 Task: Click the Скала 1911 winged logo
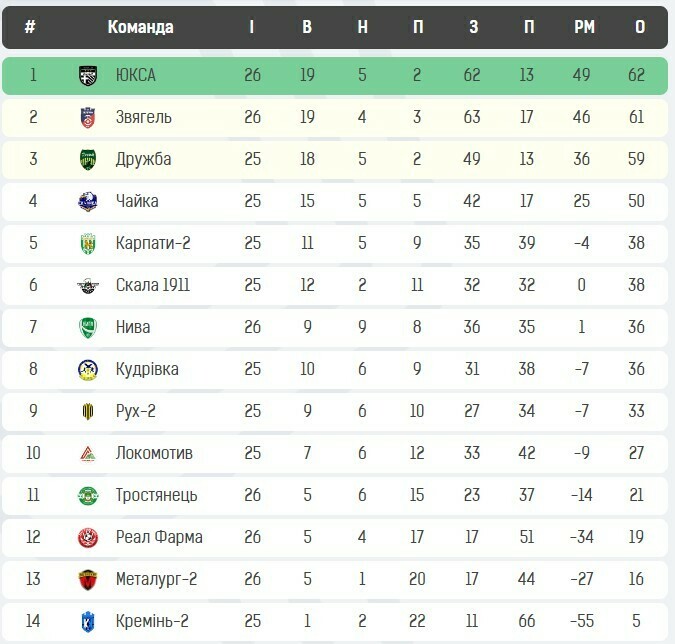click(88, 285)
